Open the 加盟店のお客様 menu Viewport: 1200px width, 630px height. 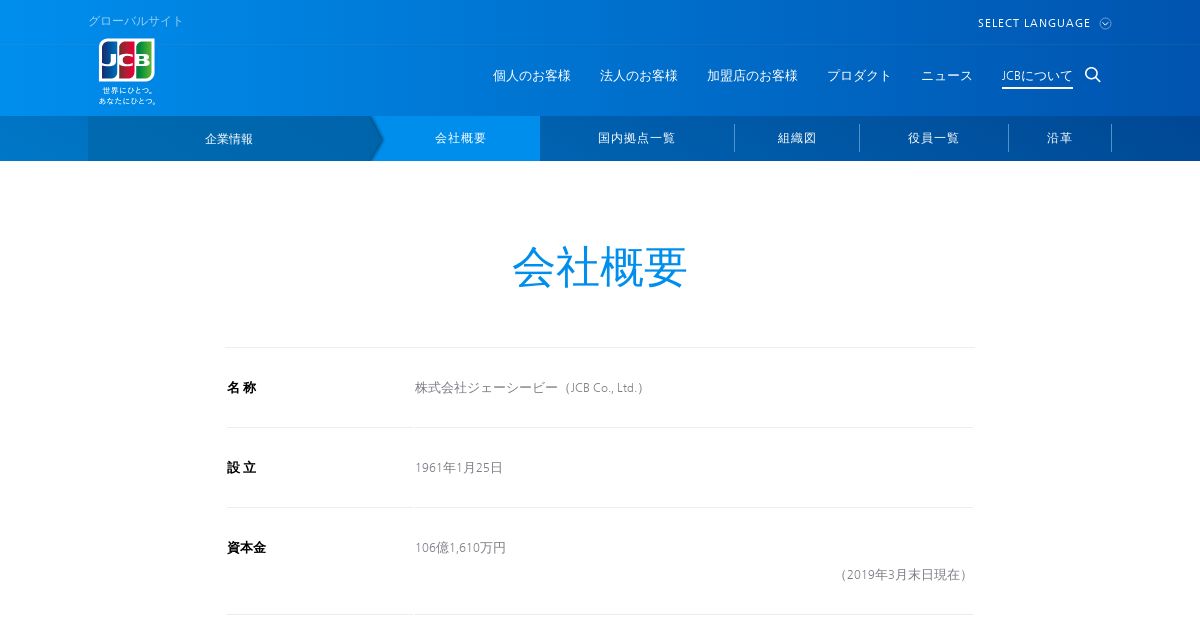coord(752,76)
